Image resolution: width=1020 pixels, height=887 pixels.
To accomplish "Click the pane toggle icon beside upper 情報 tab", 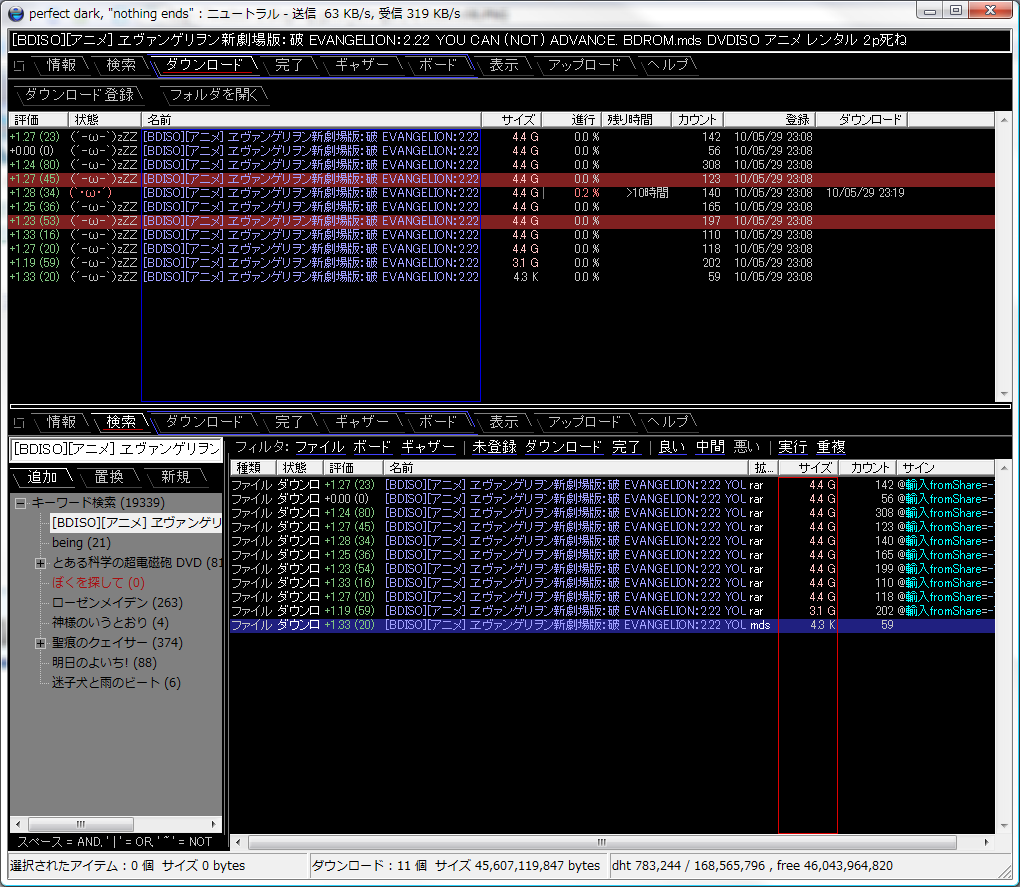I will pos(19,66).
